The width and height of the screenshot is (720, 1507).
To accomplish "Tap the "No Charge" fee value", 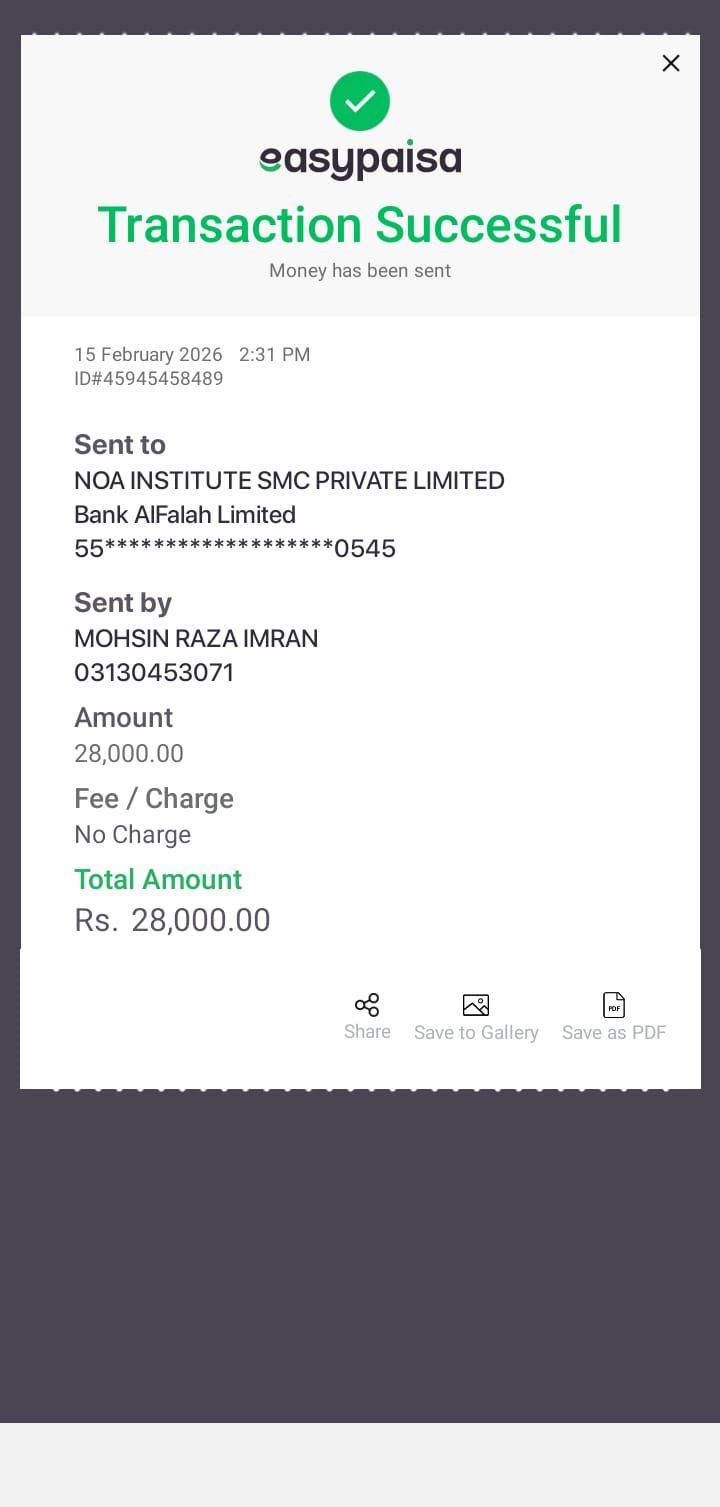I will click(132, 835).
